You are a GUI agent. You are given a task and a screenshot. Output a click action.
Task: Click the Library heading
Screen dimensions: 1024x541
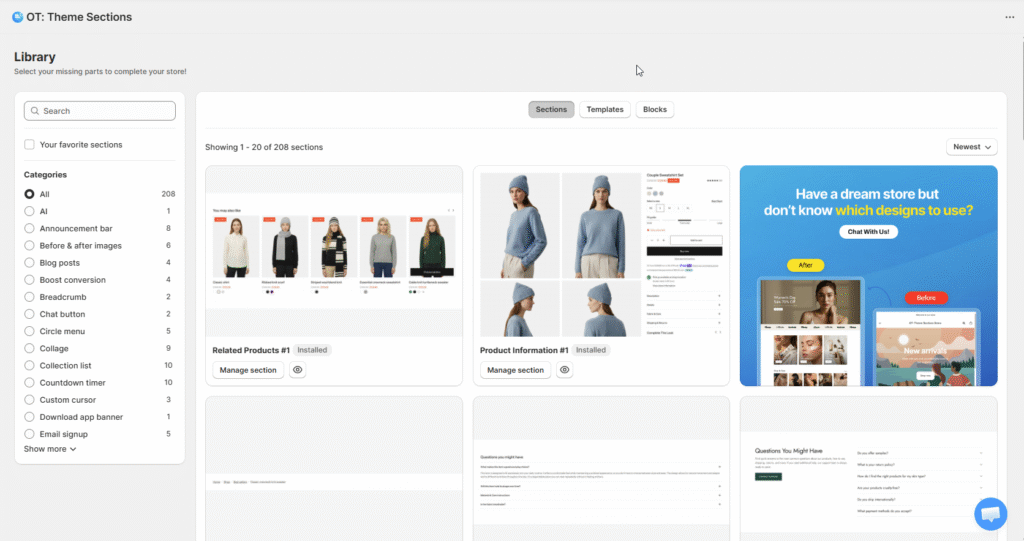35,57
